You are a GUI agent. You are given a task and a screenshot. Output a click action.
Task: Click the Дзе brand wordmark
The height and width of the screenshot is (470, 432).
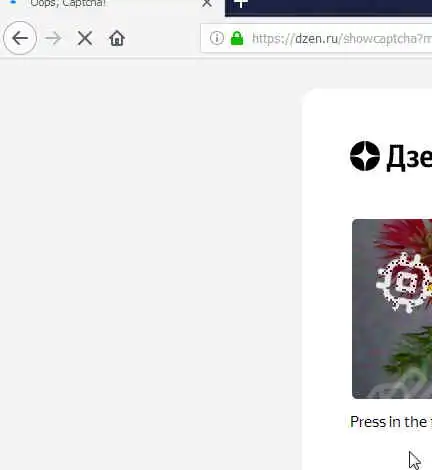point(409,157)
